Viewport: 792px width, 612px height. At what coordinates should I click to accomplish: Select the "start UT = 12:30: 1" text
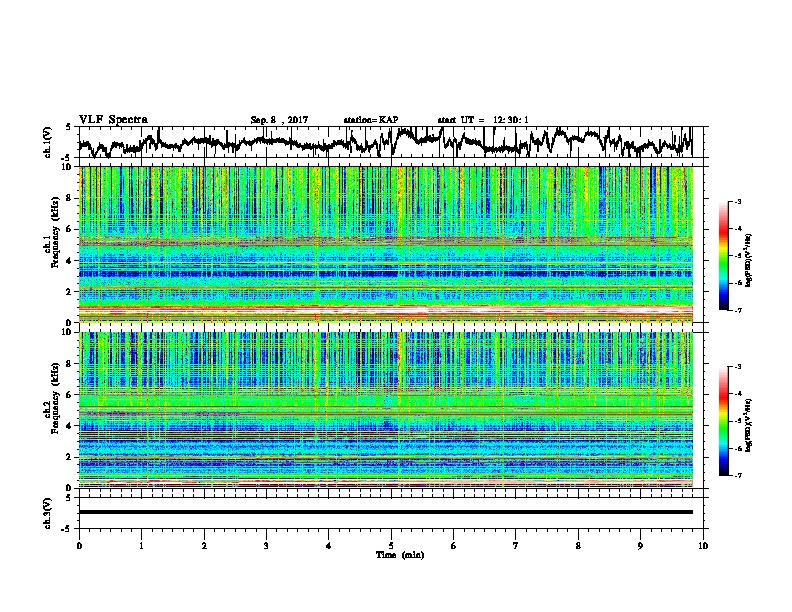(483, 120)
